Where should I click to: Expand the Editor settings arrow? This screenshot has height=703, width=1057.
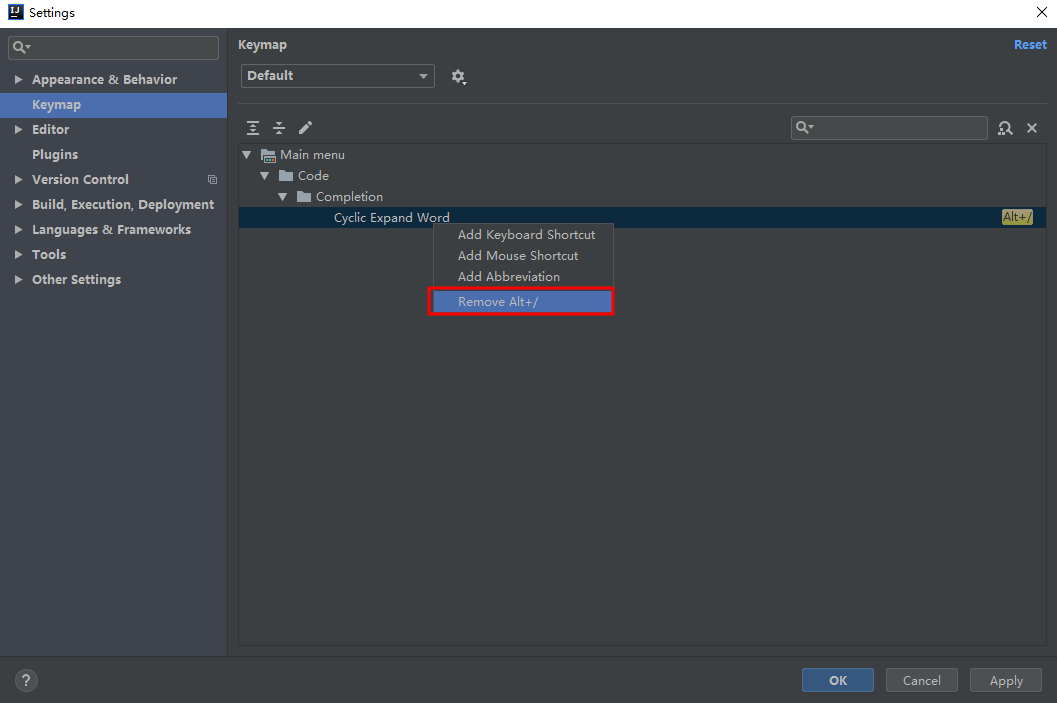coord(18,129)
